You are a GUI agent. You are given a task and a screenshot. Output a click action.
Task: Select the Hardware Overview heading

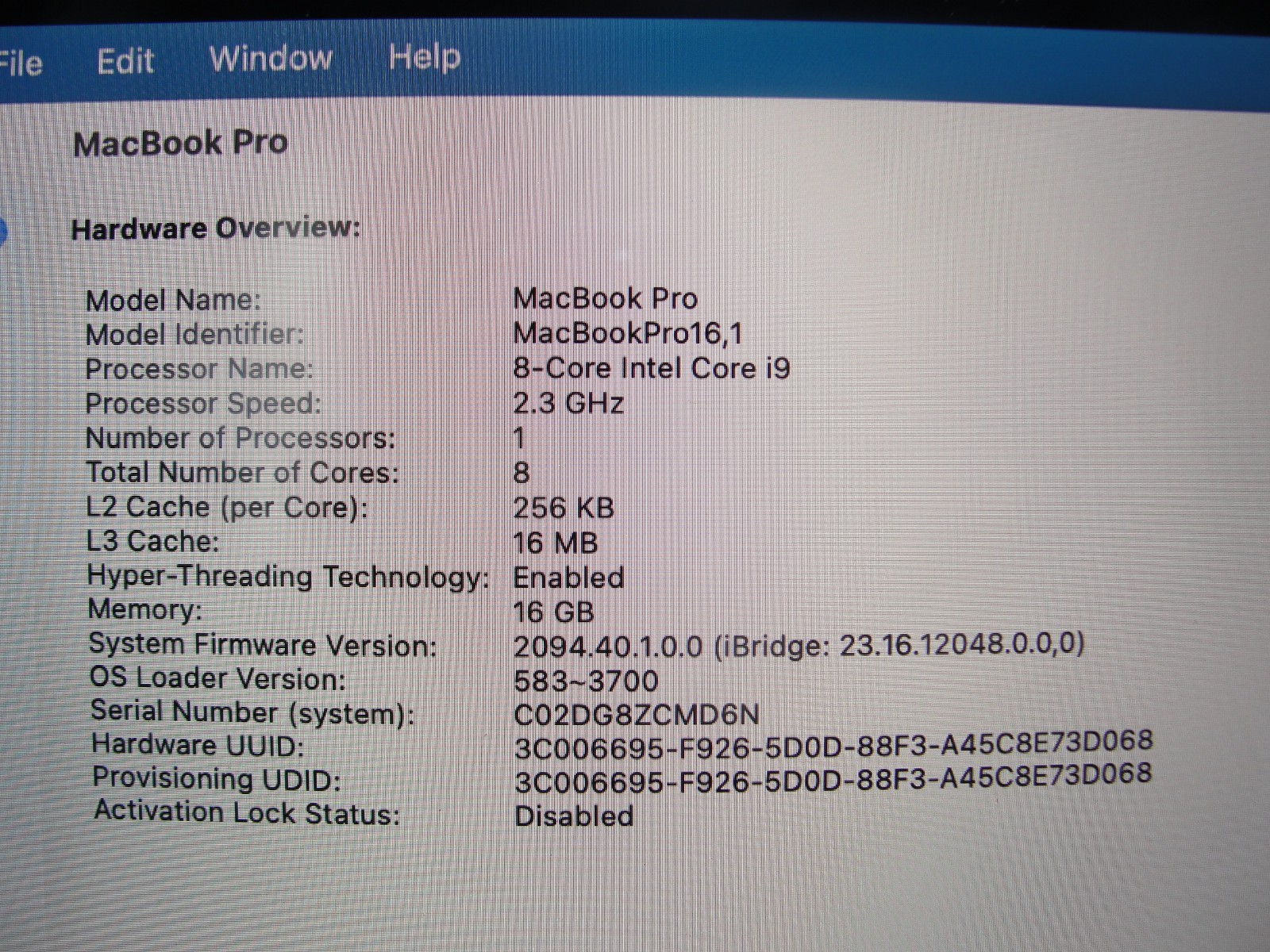pos(216,228)
